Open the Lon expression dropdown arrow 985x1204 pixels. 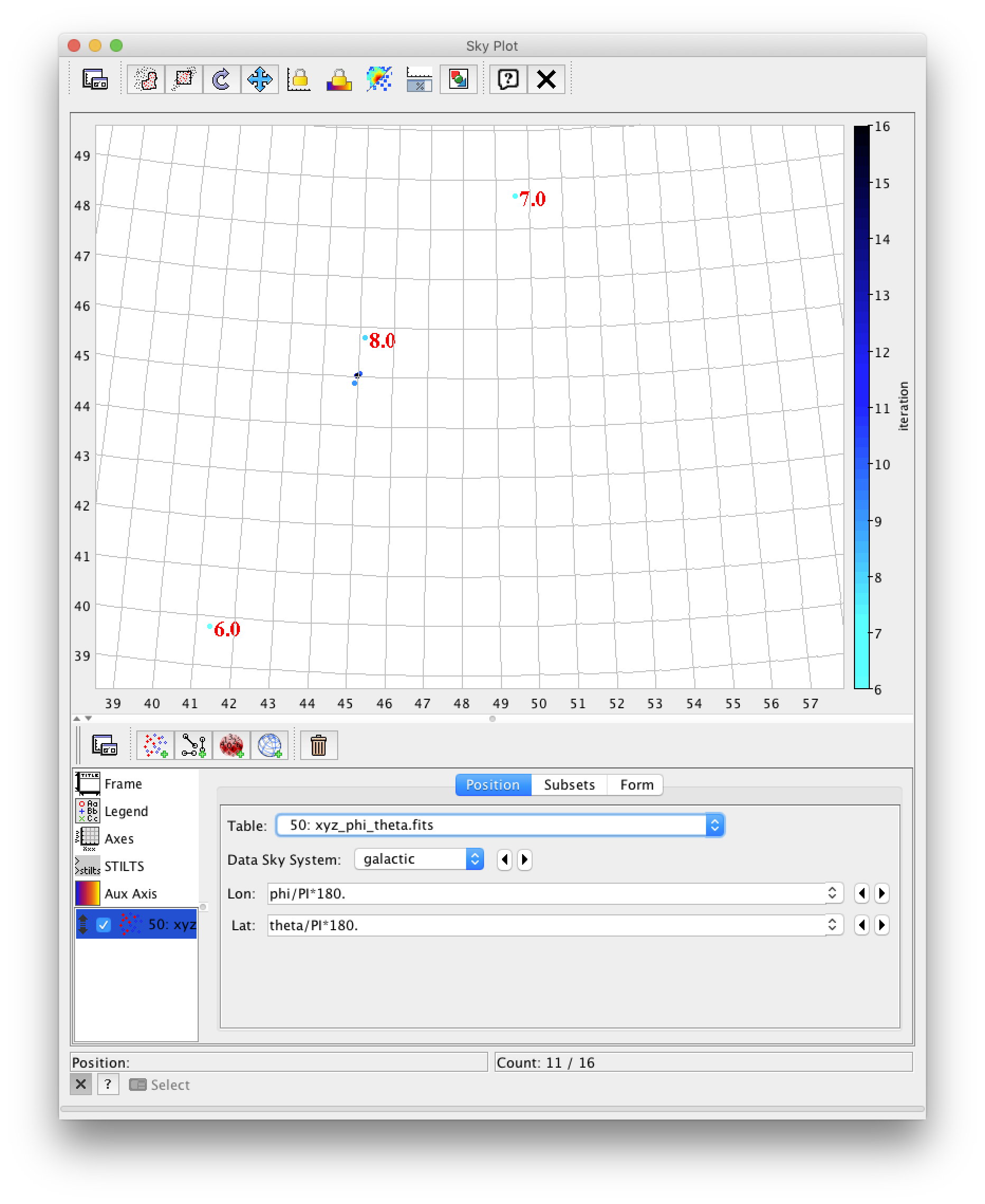click(x=833, y=893)
